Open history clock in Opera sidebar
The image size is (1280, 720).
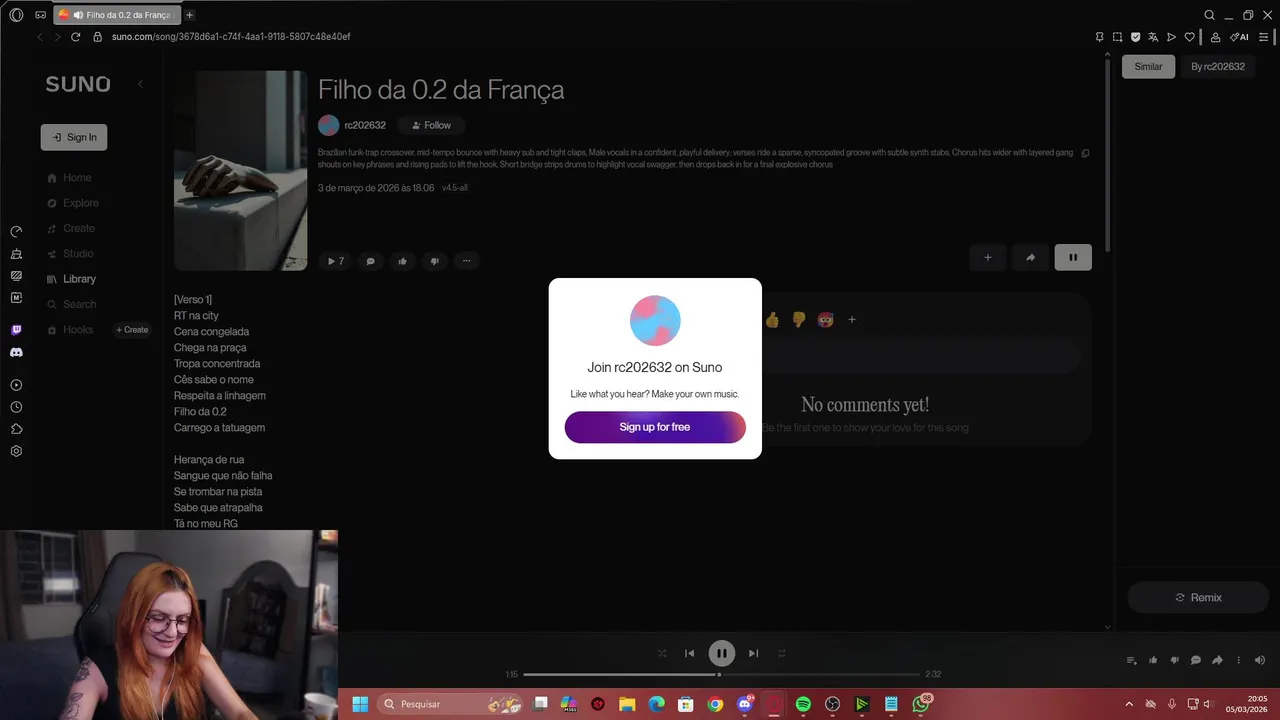coord(16,407)
